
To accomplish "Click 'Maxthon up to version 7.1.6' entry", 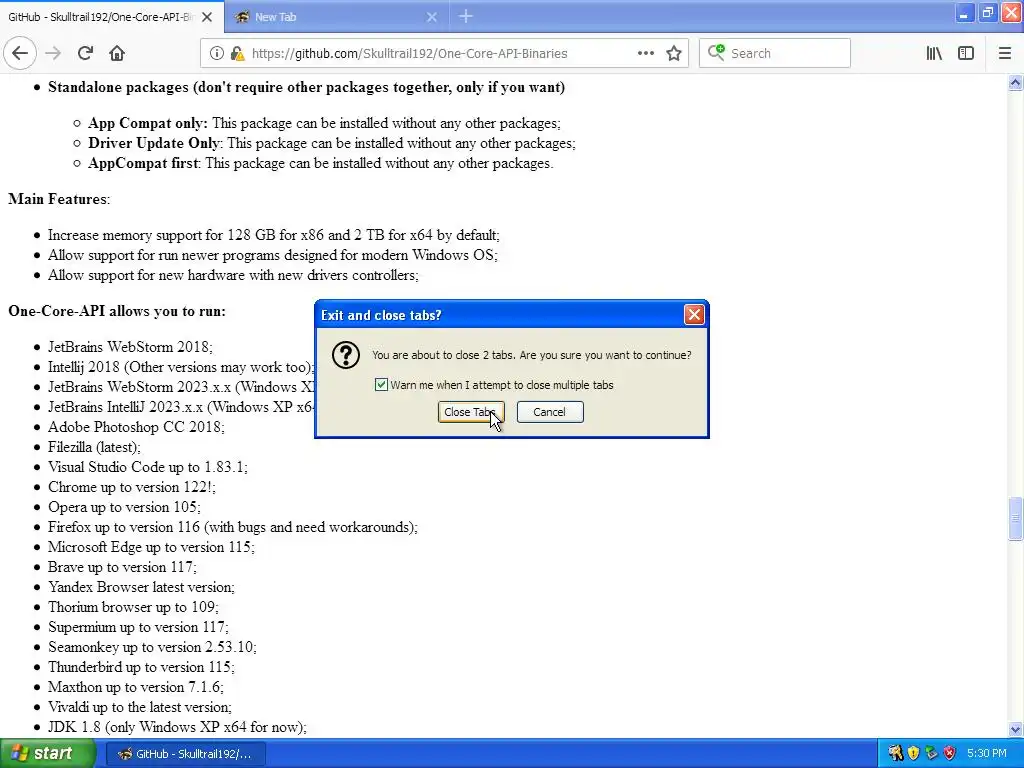I will click(136, 687).
